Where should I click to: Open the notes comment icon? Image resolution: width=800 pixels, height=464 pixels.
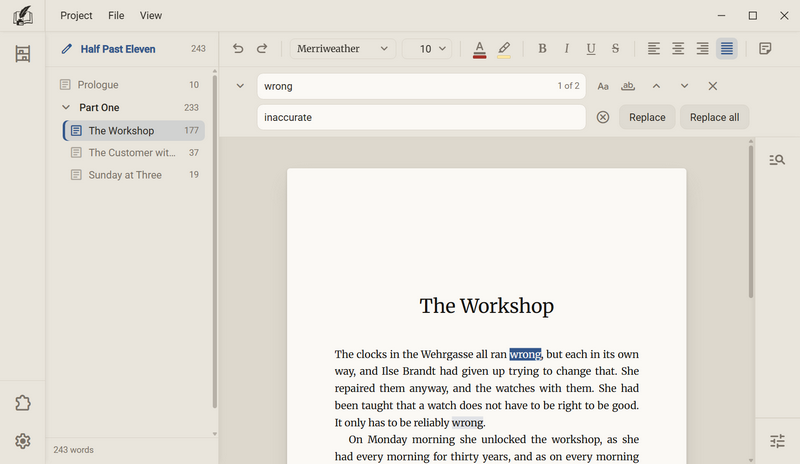(765, 48)
